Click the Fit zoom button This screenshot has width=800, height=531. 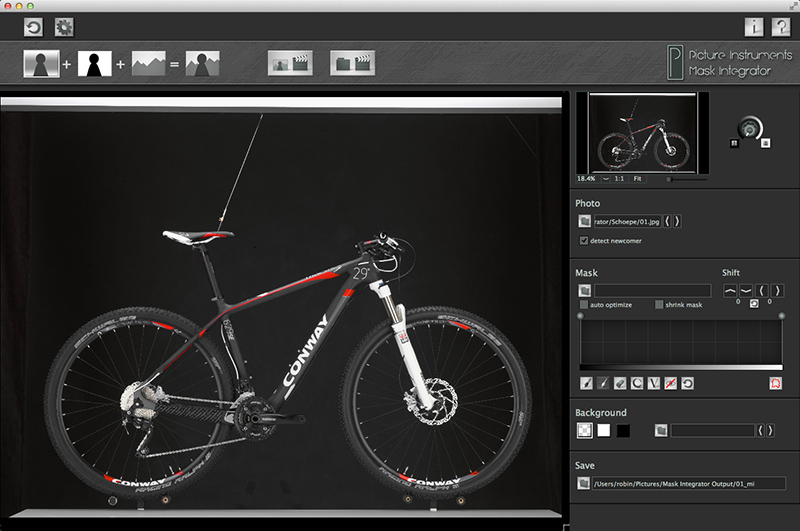(x=638, y=179)
